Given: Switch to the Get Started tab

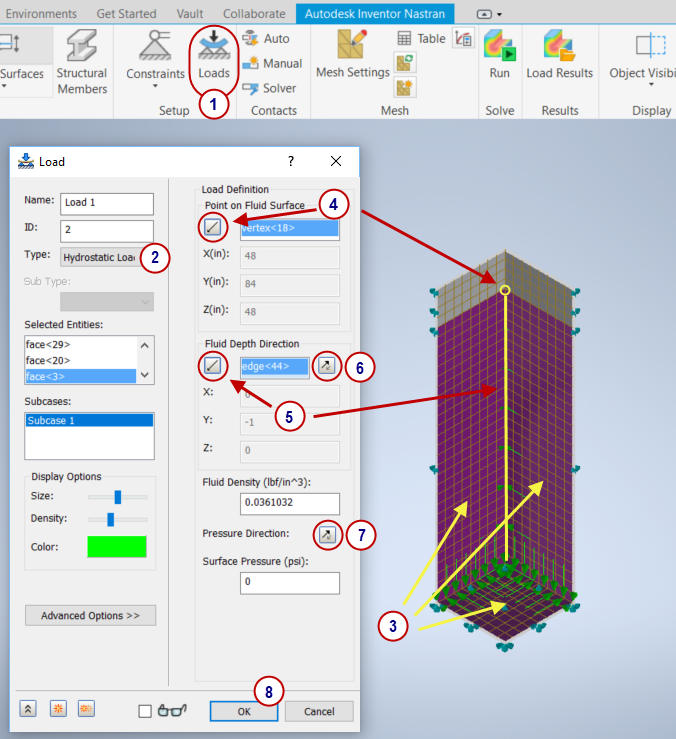Looking at the screenshot, I should click(126, 14).
